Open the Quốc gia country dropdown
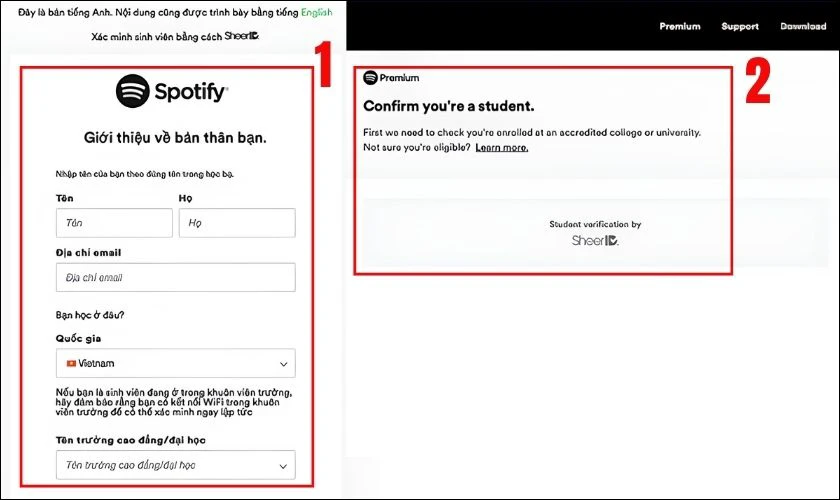 coord(175,363)
